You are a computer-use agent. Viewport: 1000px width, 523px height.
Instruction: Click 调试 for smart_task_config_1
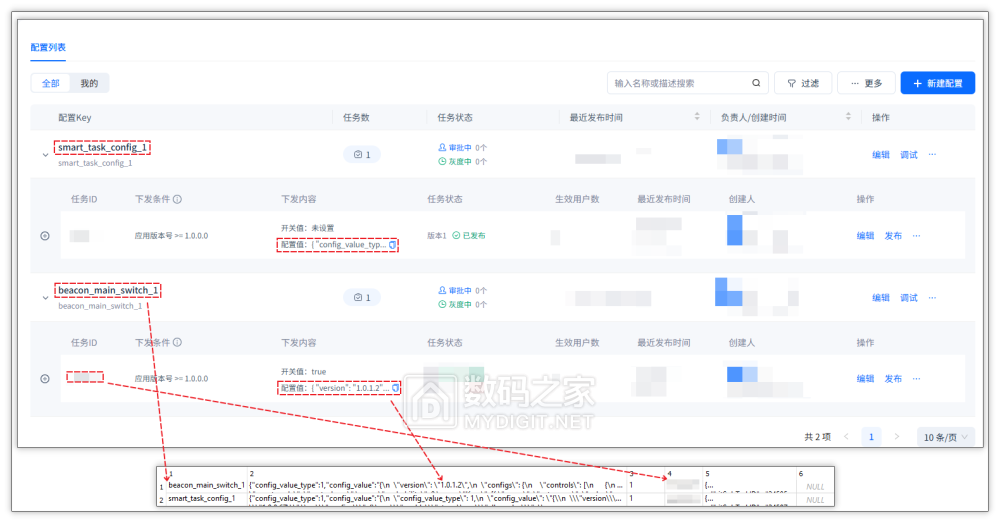[x=908, y=154]
